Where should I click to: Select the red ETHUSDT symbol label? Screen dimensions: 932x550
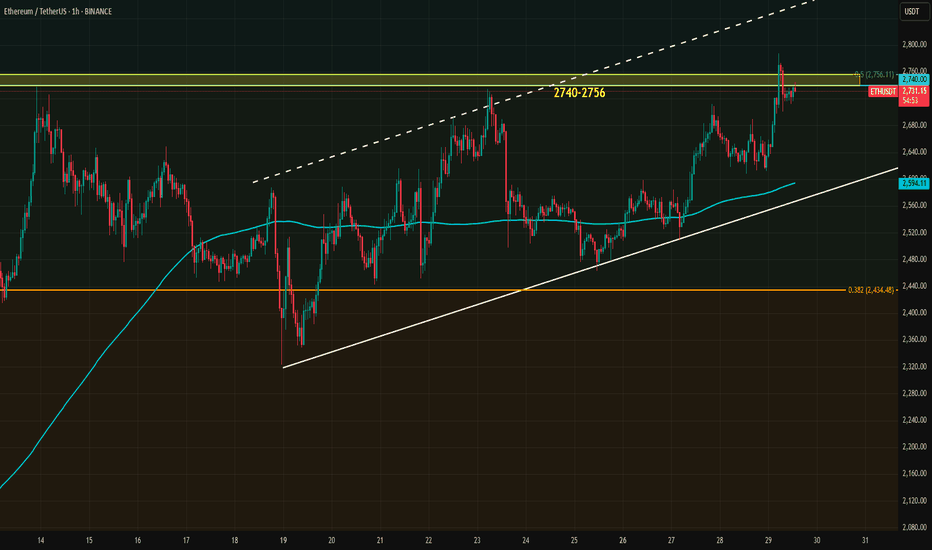pos(883,92)
